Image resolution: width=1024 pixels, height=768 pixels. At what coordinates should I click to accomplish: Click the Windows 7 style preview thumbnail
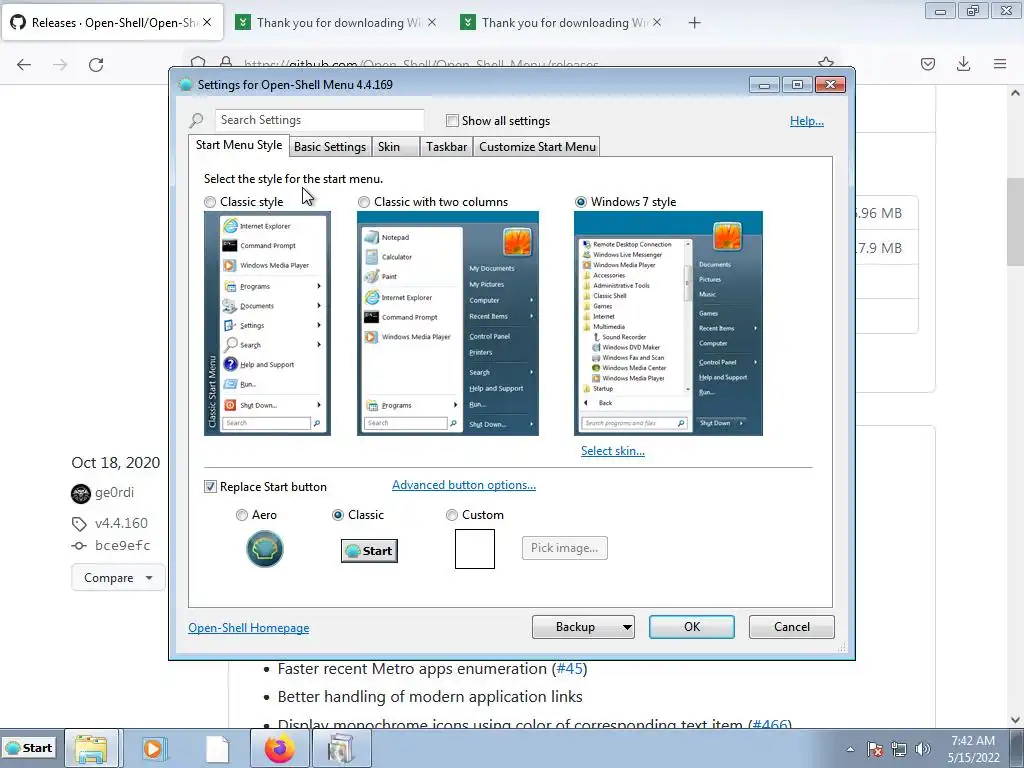click(x=668, y=323)
